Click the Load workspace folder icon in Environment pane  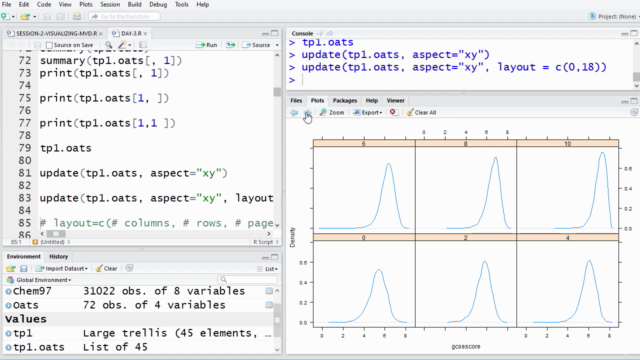pyautogui.click(x=11, y=269)
